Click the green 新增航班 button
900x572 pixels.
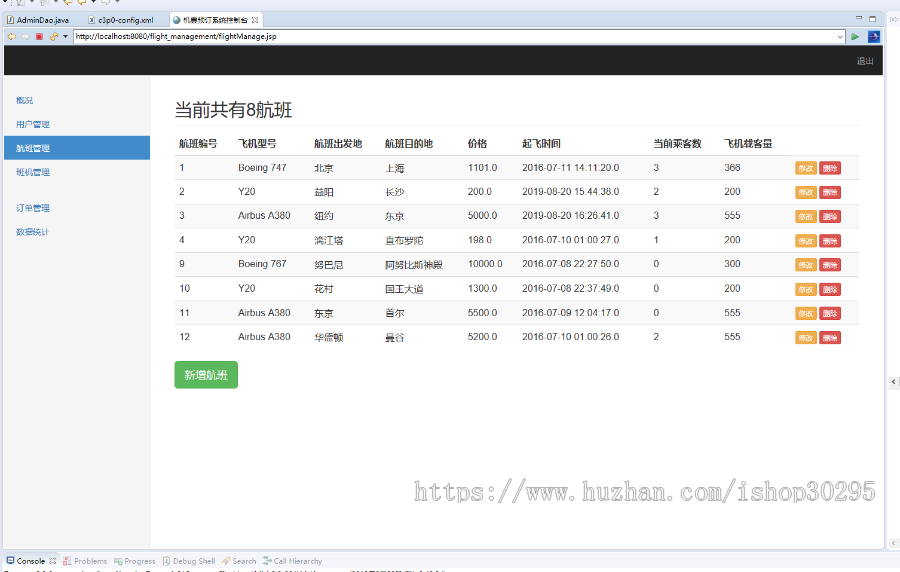(206, 375)
